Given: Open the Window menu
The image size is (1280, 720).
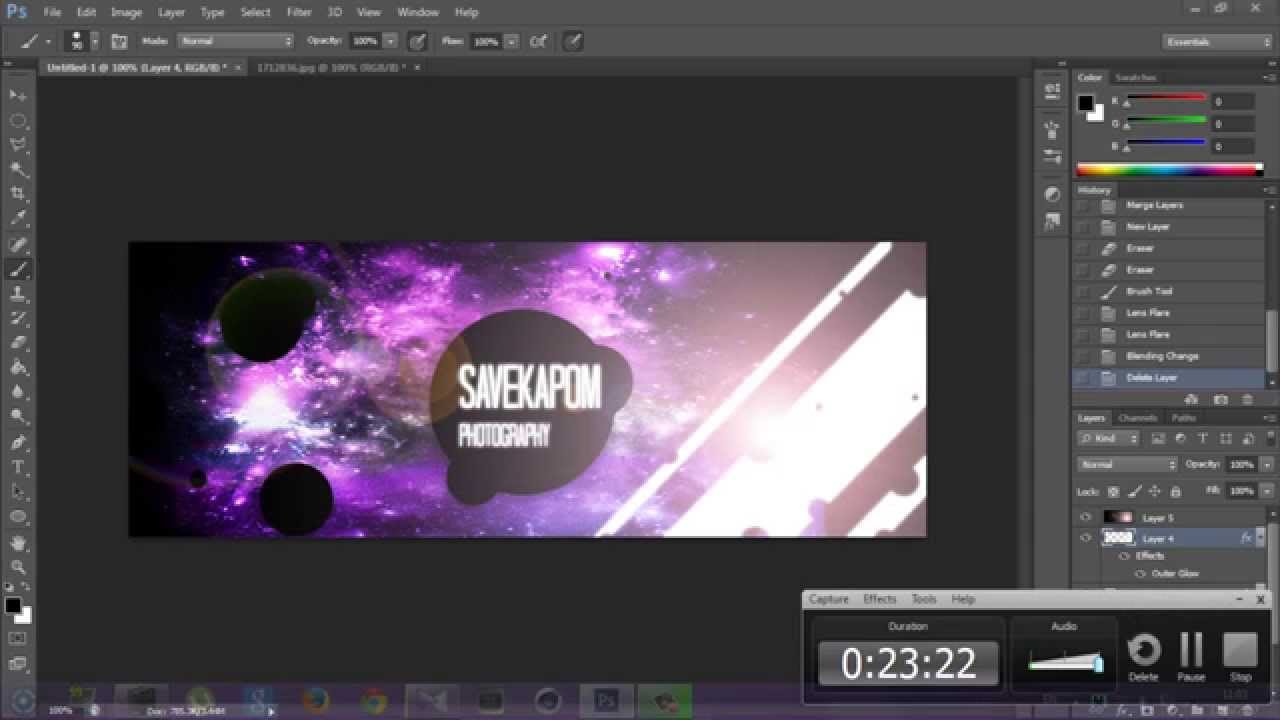Looking at the screenshot, I should [418, 12].
